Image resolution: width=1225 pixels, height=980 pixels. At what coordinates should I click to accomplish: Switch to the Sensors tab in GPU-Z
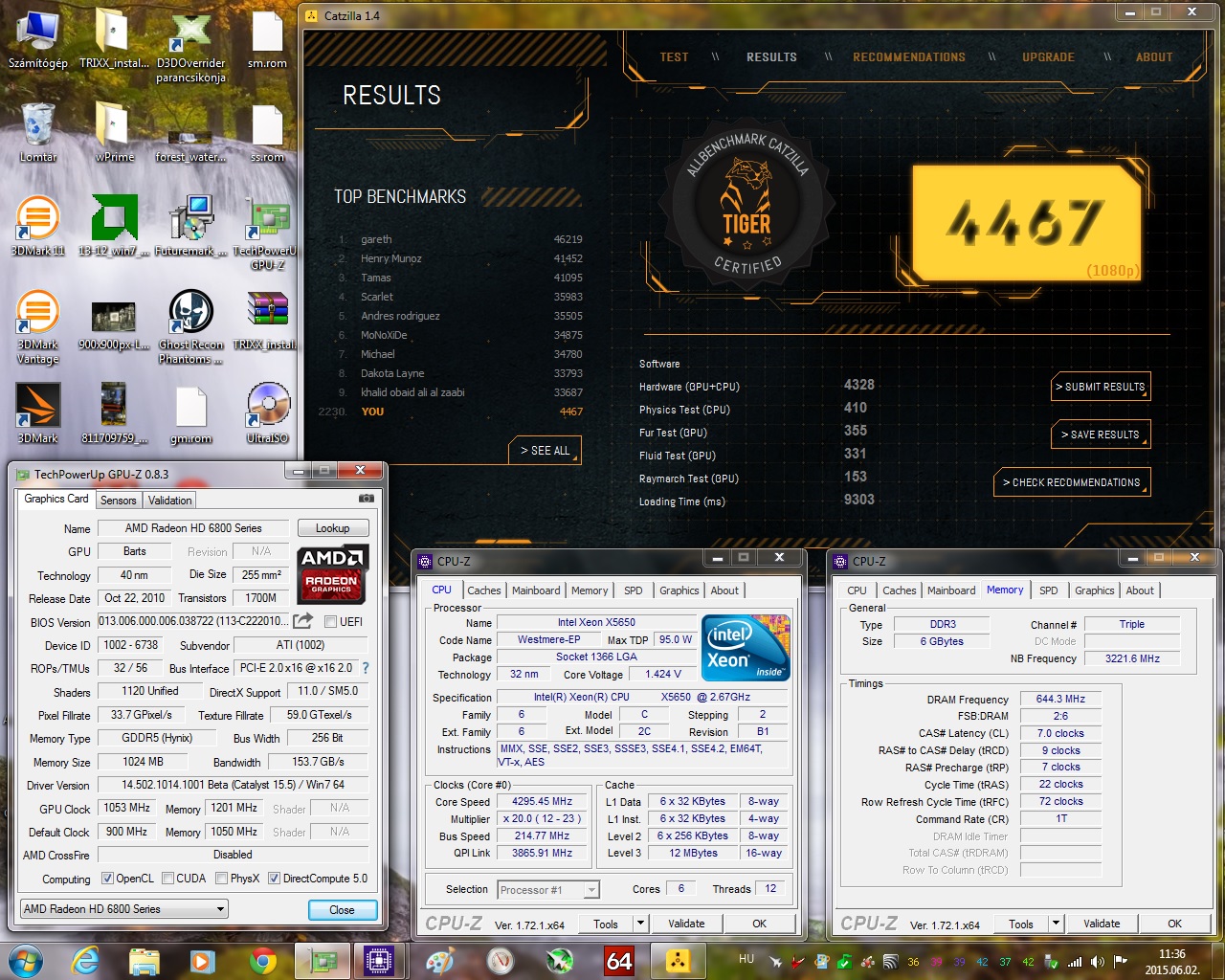(x=119, y=501)
